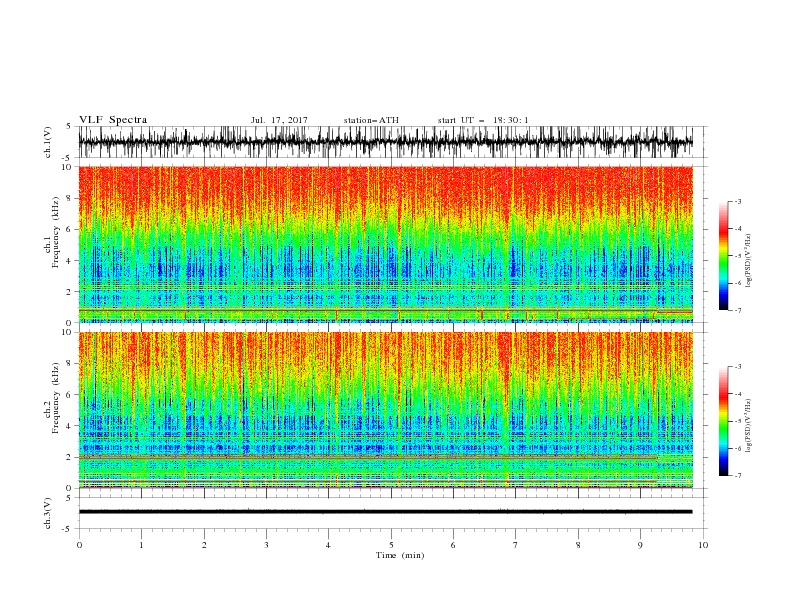
Task: Click the time axis tick label "10"
Action: [703, 545]
